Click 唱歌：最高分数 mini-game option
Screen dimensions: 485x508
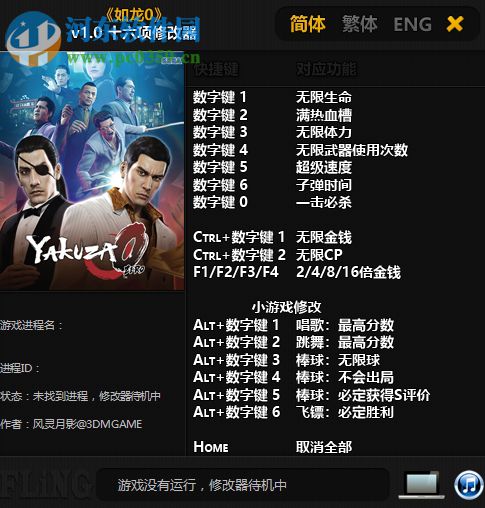tap(345, 325)
